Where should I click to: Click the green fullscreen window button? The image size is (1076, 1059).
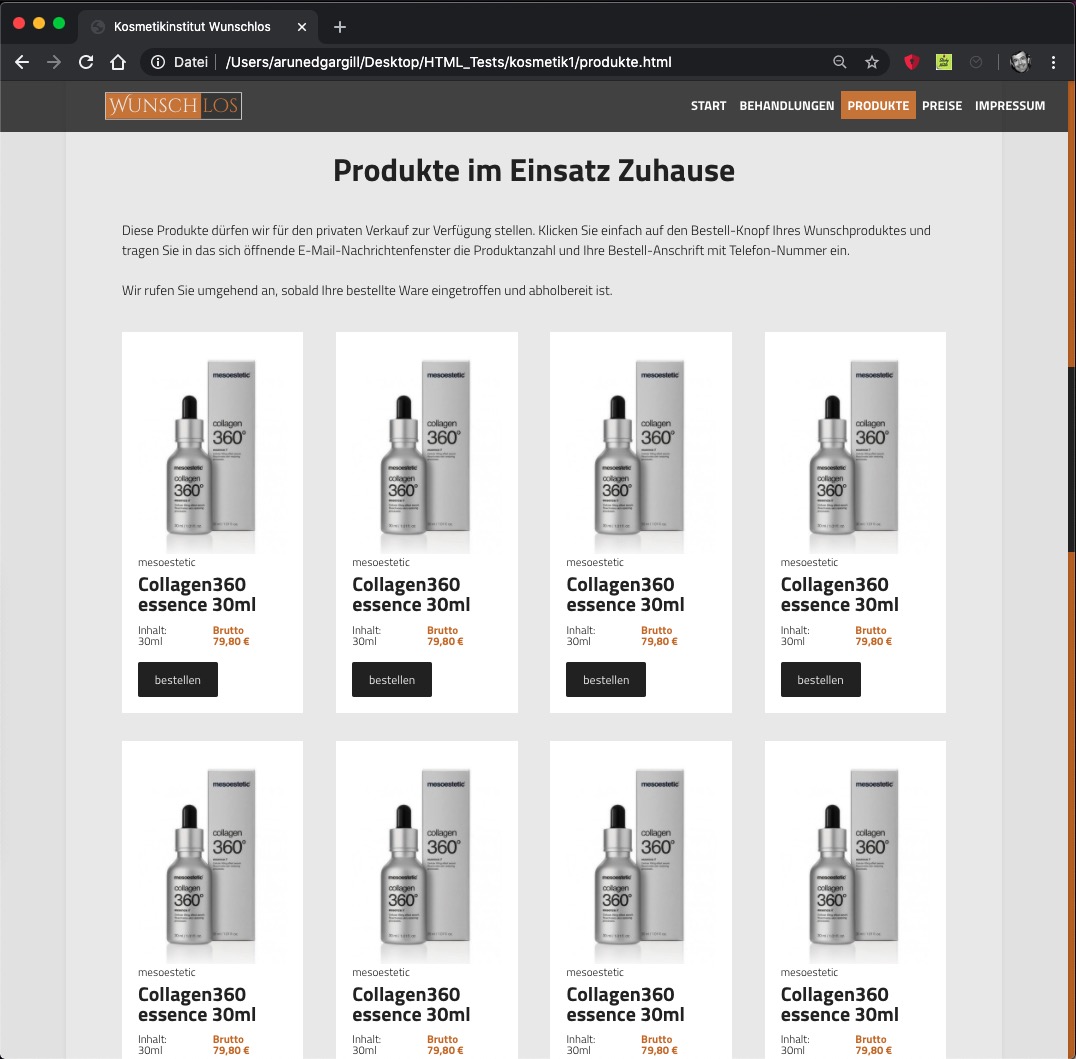click(59, 23)
